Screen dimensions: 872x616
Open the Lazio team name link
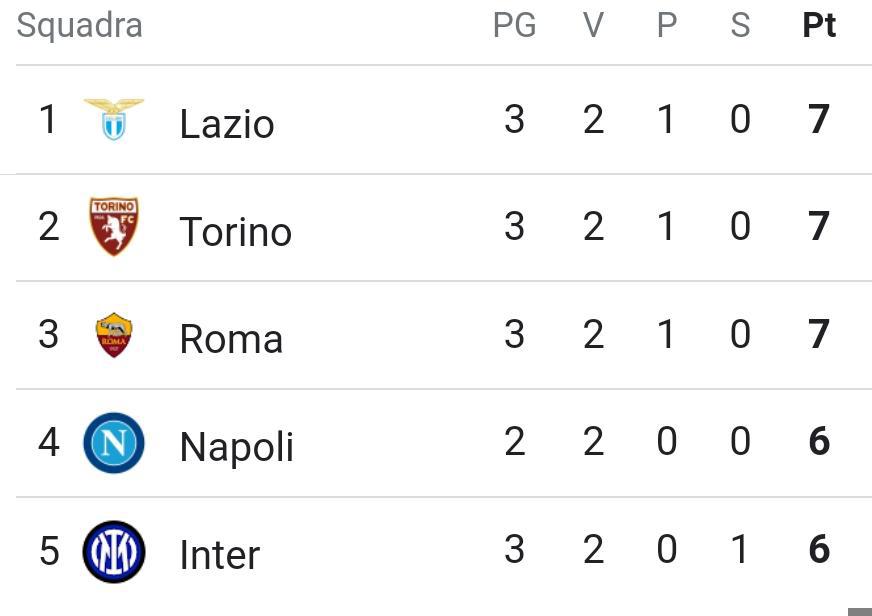[227, 124]
